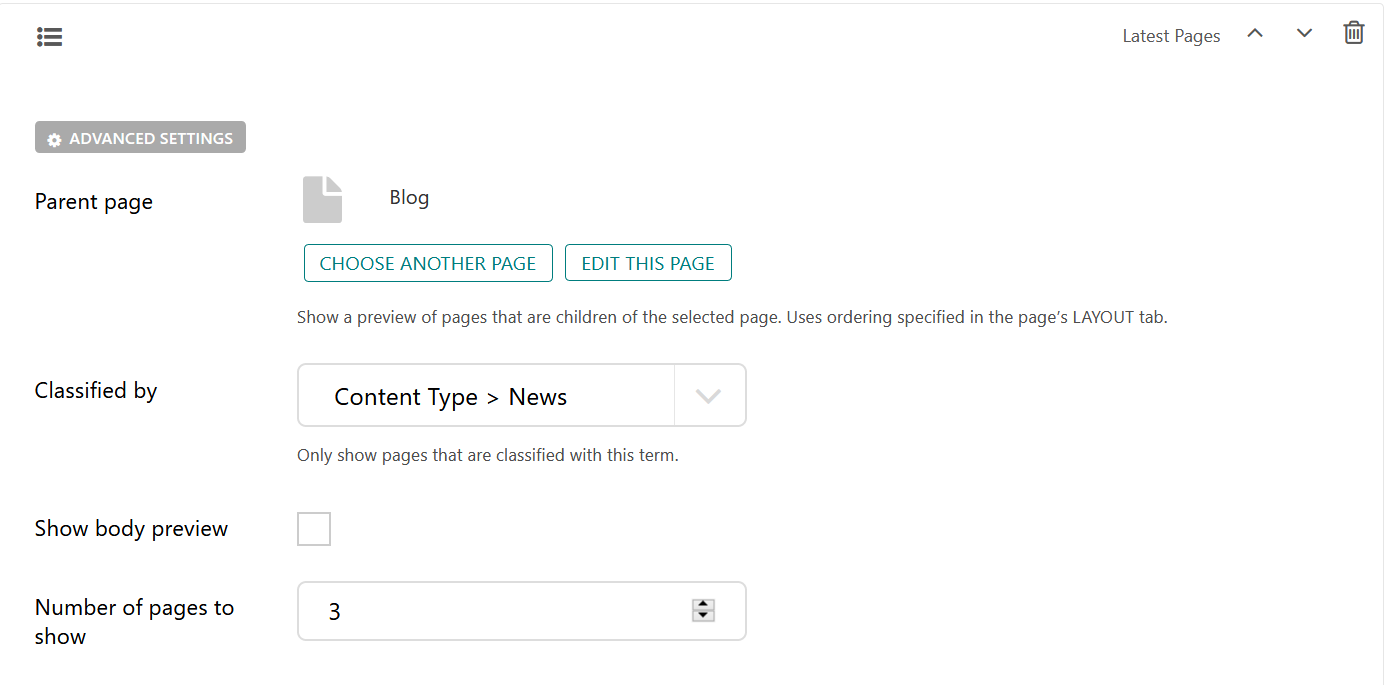This screenshot has width=1390, height=685.
Task: Open Advanced Settings via gear button
Action: tap(140, 138)
